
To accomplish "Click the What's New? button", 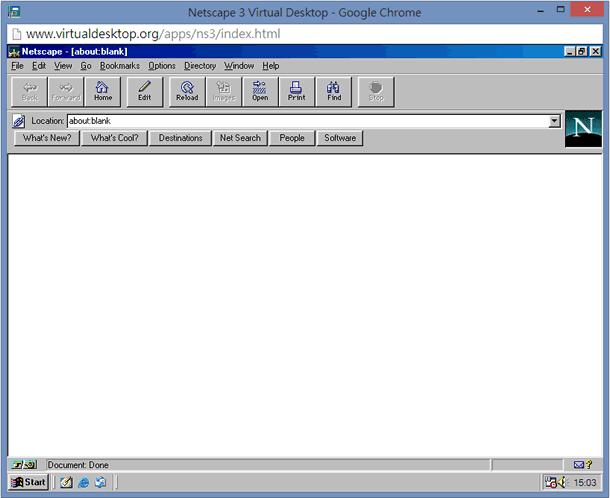I will click(47, 138).
